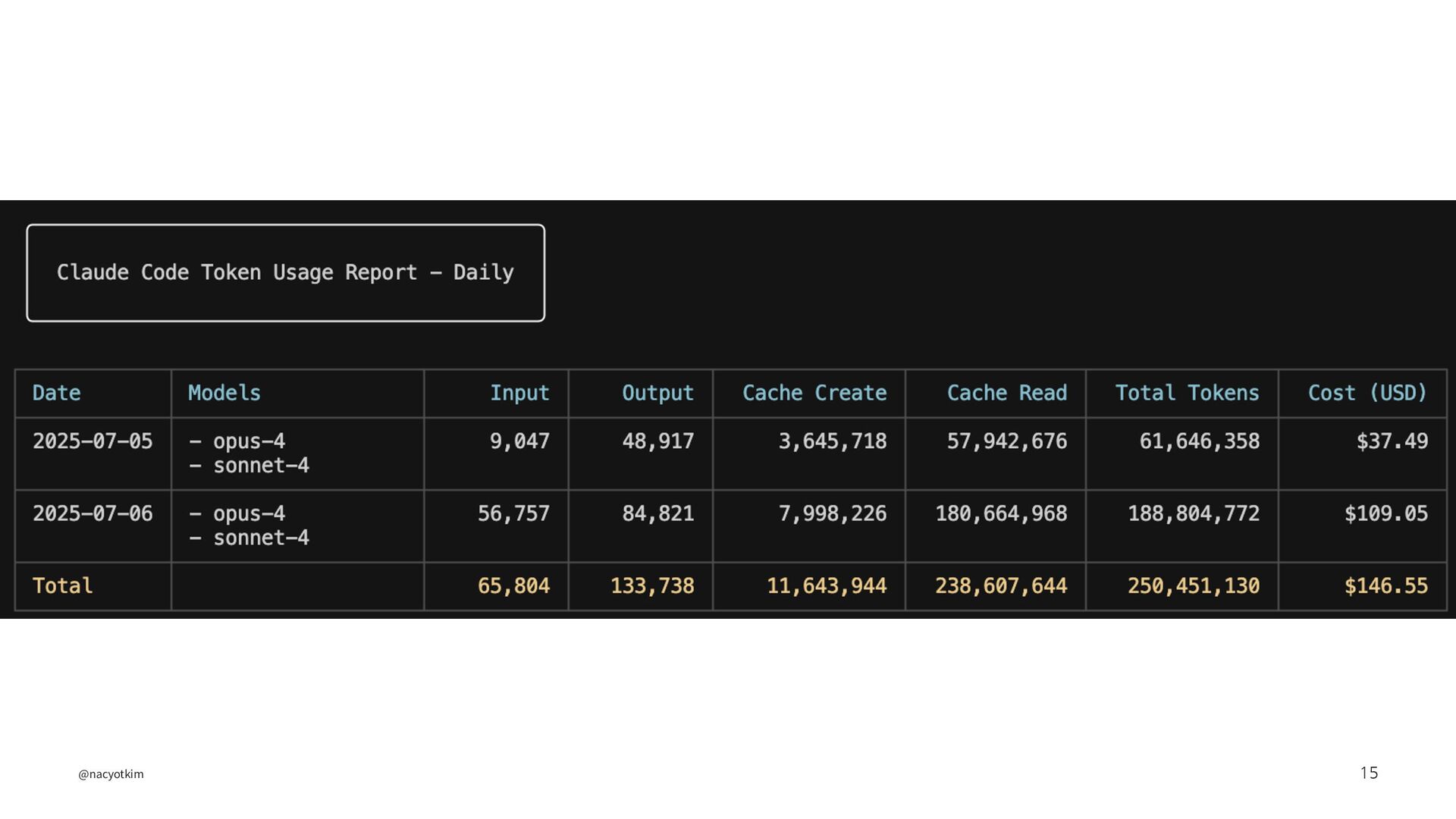Select the date 2025-07-06
The height and width of the screenshot is (819, 1456).
pos(93,513)
